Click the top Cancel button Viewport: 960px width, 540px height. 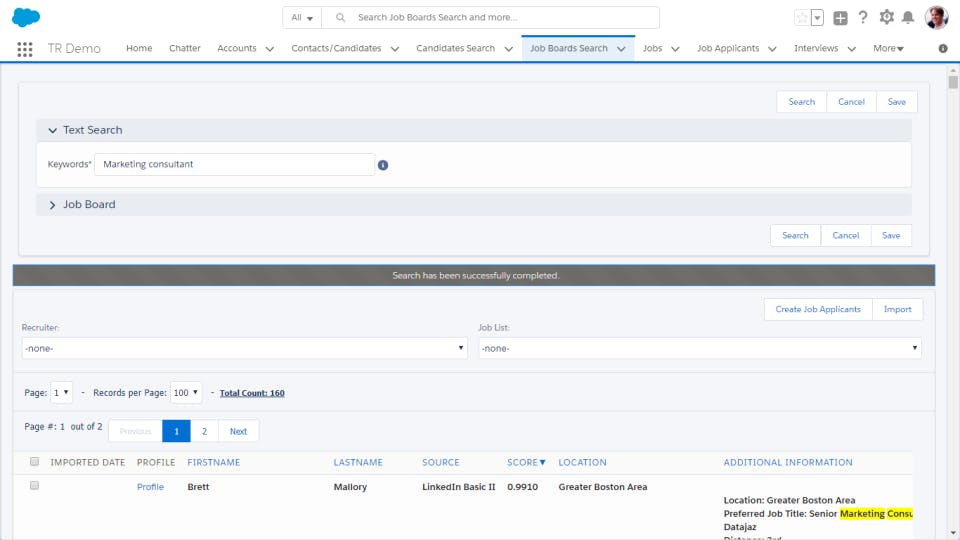tap(851, 102)
